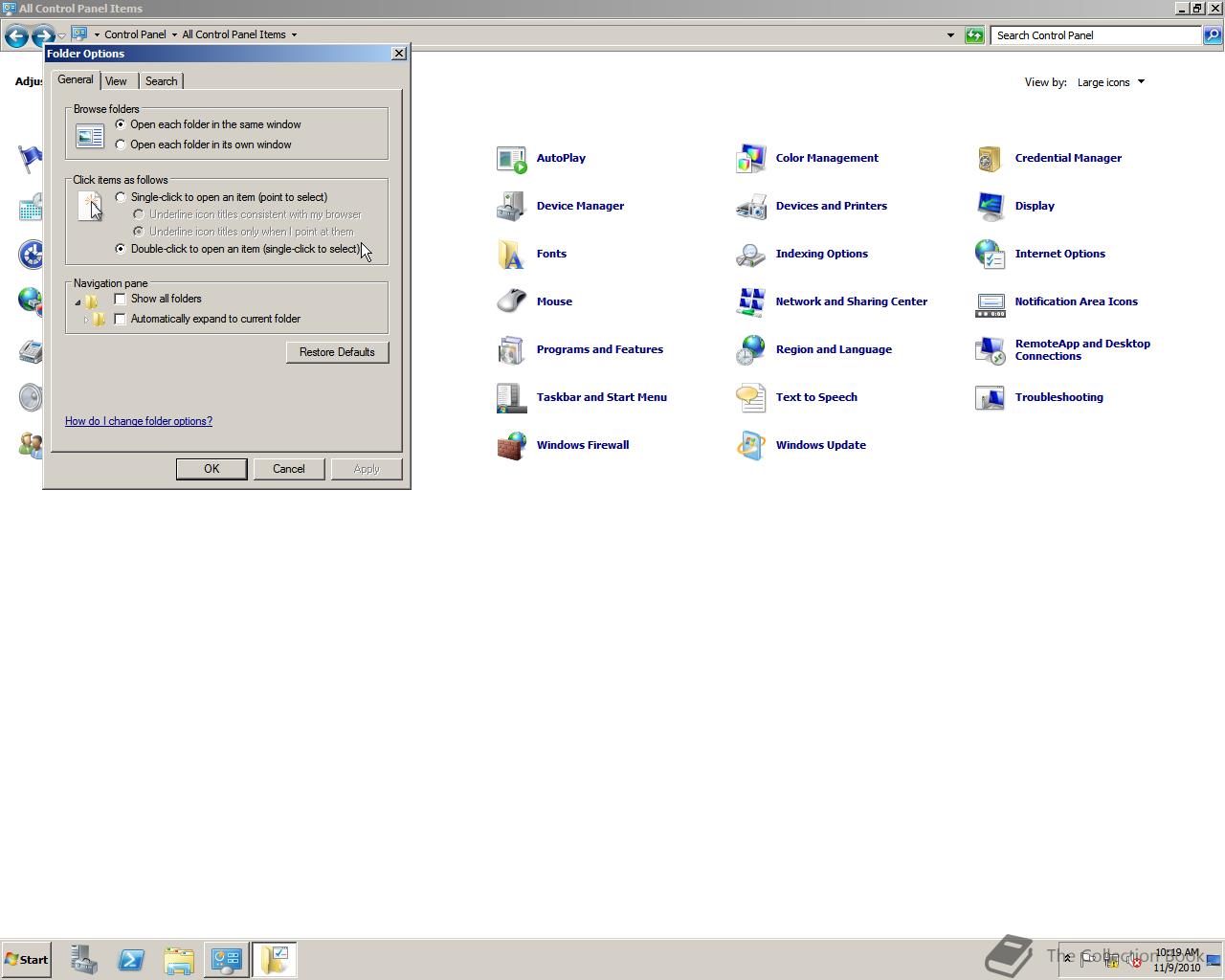Screen dimensions: 1225x980
Task: Click the Forward navigation arrow
Action: coord(42,36)
